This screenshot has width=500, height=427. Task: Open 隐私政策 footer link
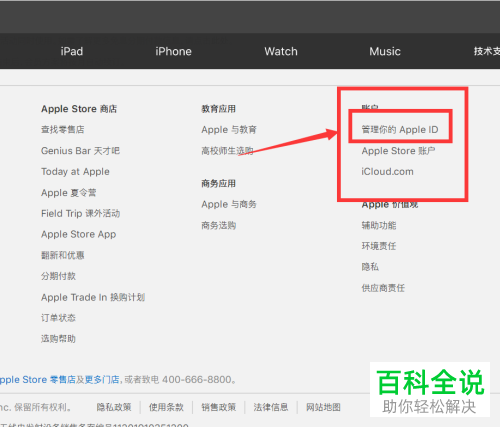114,407
